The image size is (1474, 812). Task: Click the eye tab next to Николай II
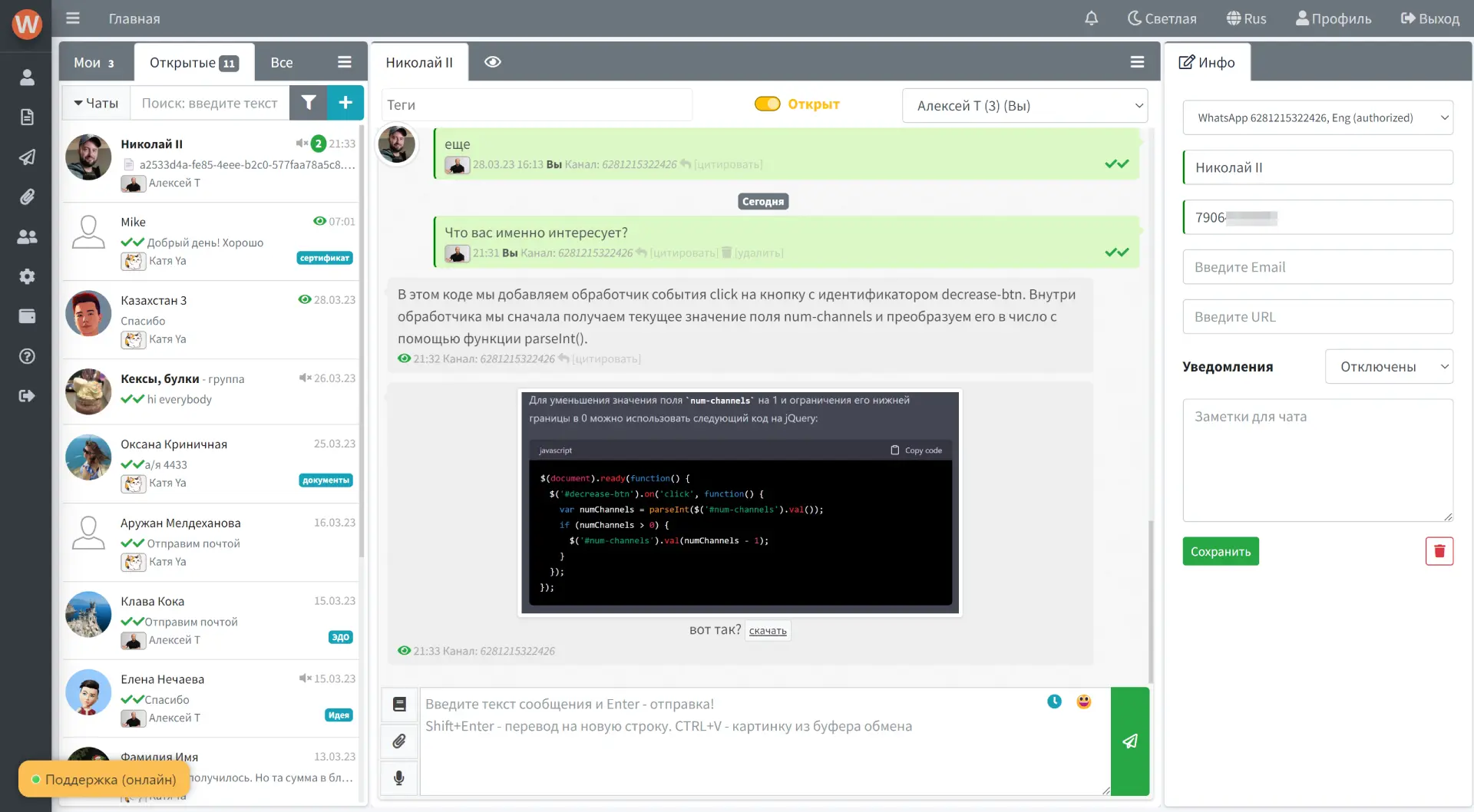coord(493,62)
